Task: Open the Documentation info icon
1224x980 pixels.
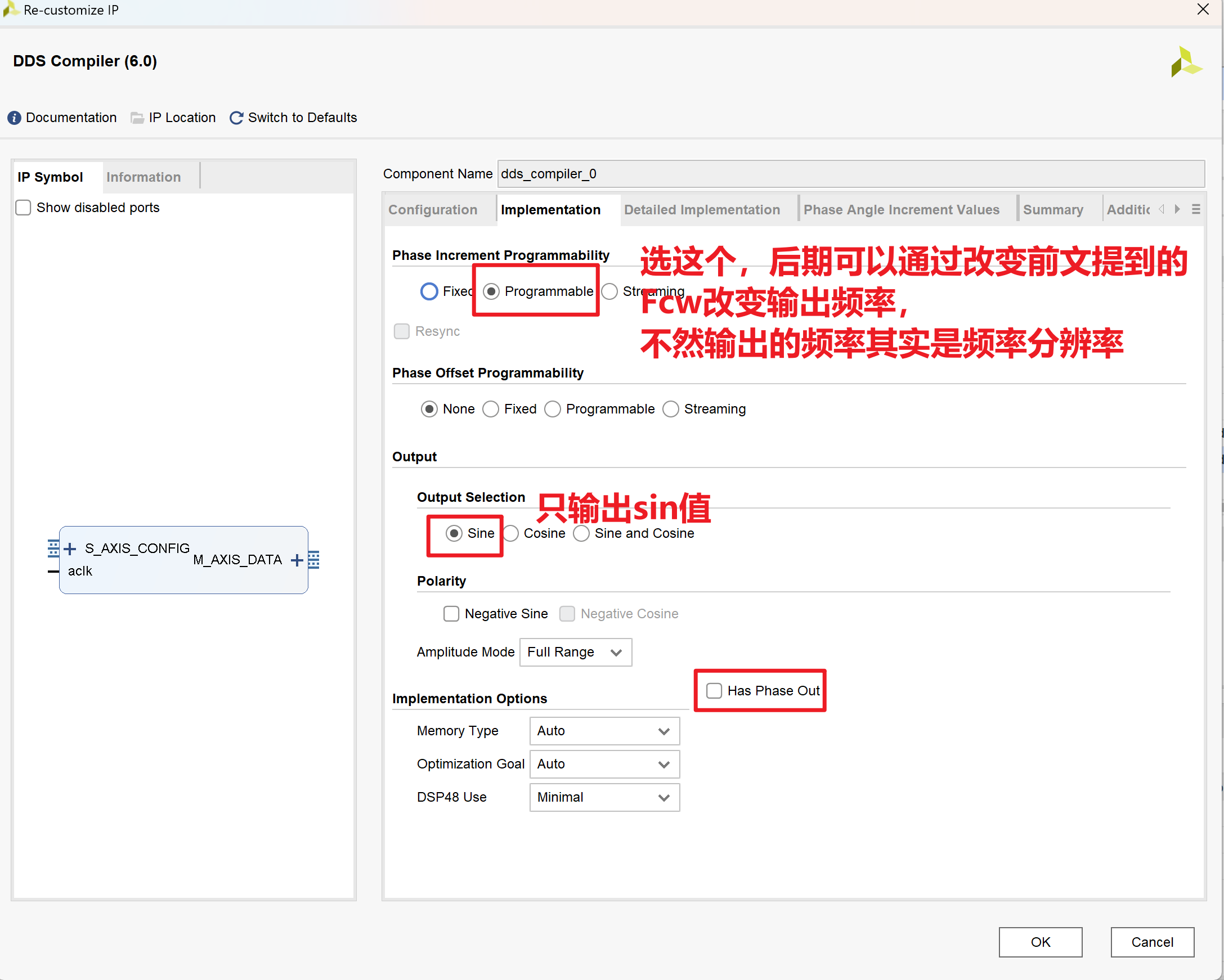Action: (14, 118)
